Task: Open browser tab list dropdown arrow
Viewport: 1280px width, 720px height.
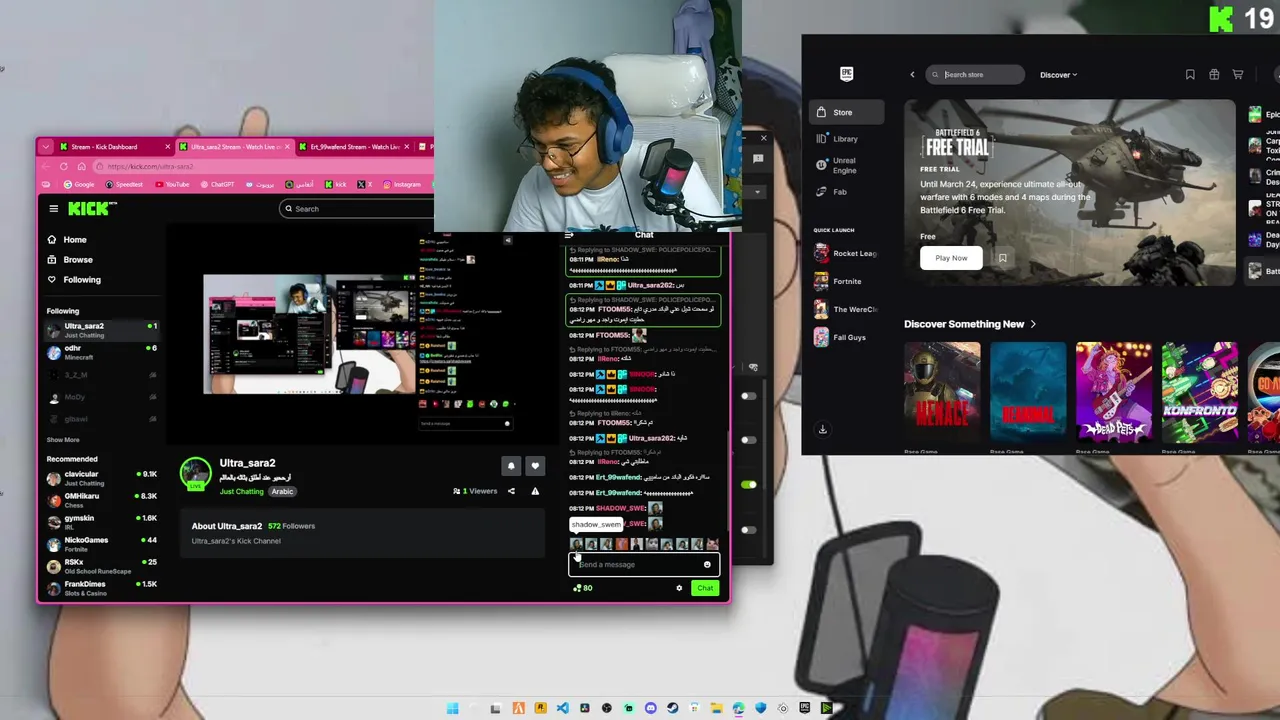Action: (x=45, y=147)
